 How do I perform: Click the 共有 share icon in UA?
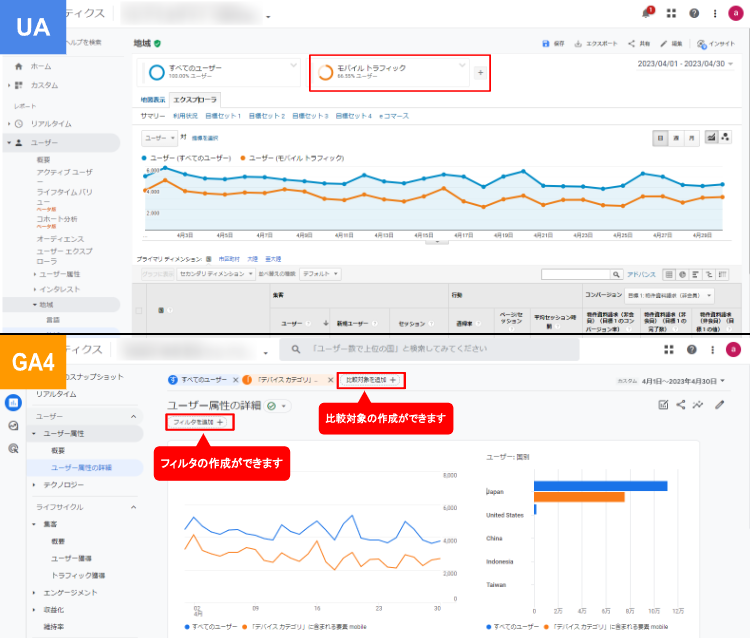point(631,44)
